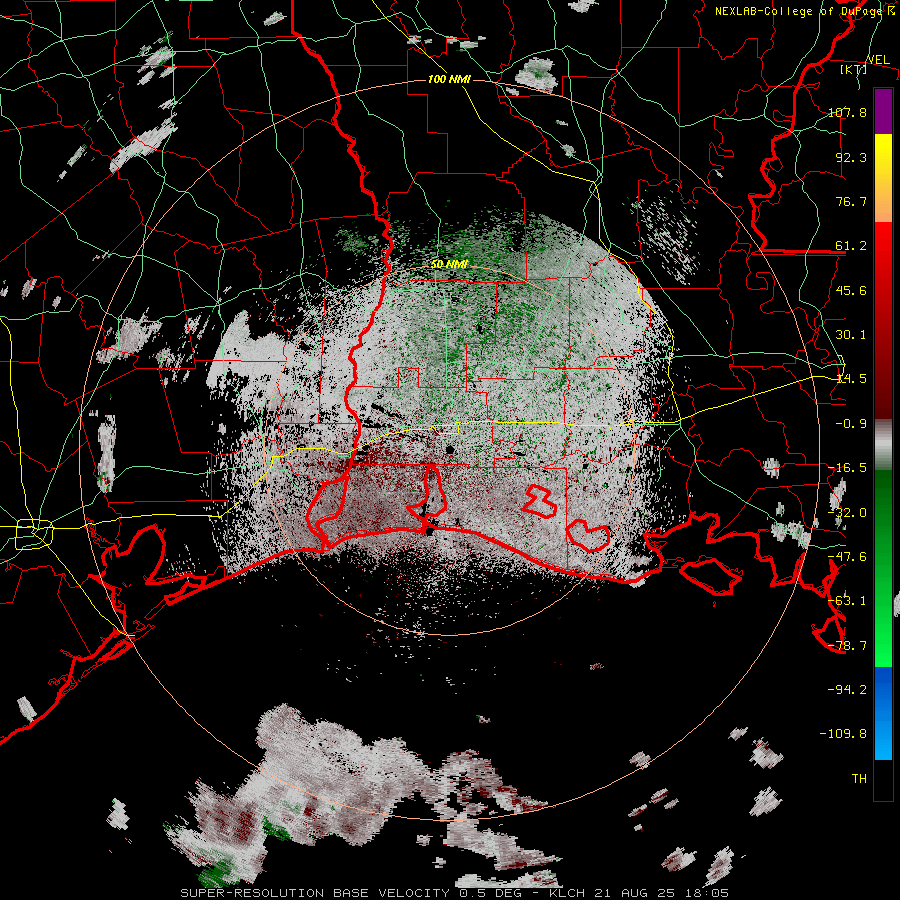Pick the red segment of the color bar

tap(883, 320)
